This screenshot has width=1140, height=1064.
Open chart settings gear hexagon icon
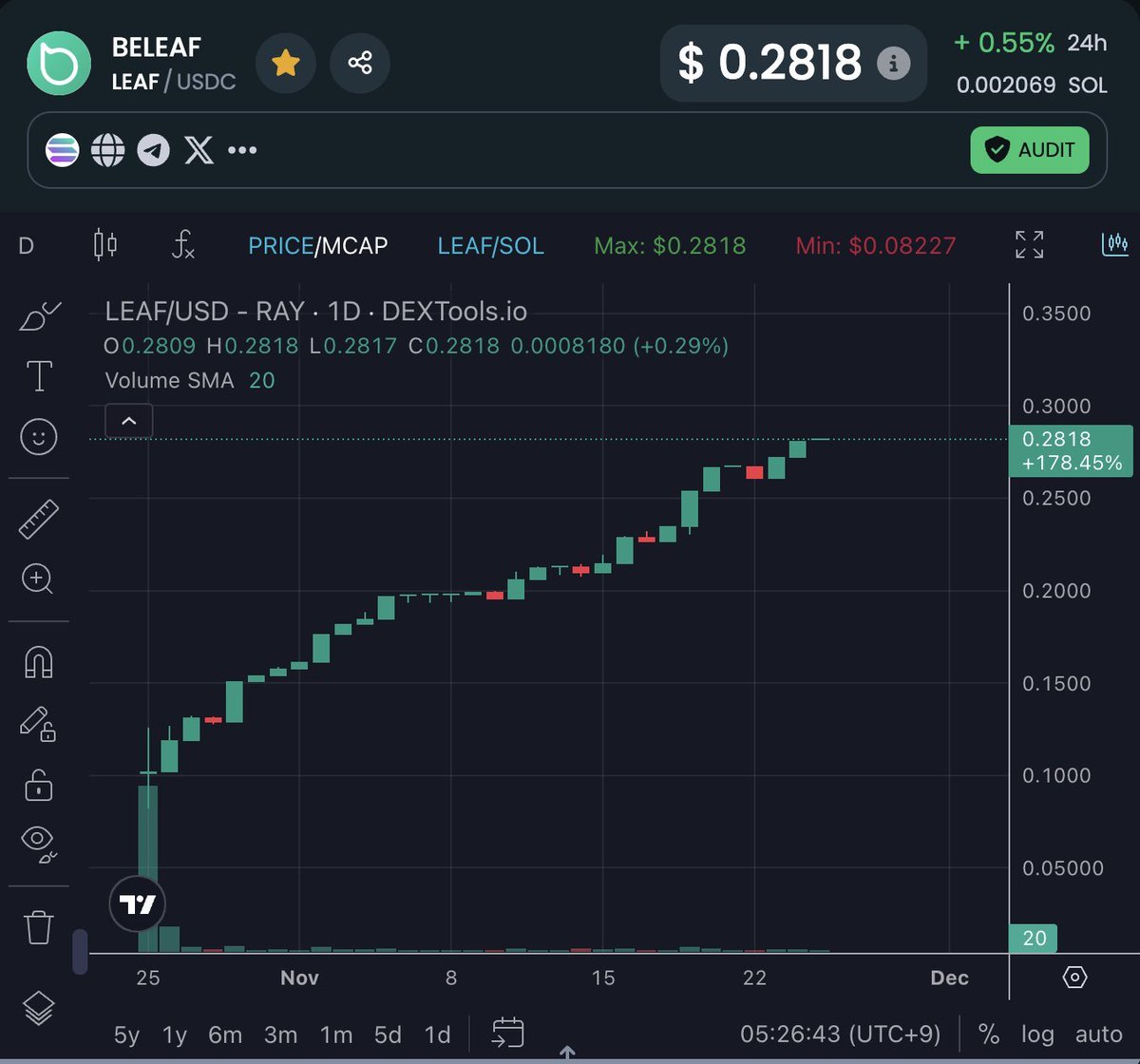(1074, 978)
